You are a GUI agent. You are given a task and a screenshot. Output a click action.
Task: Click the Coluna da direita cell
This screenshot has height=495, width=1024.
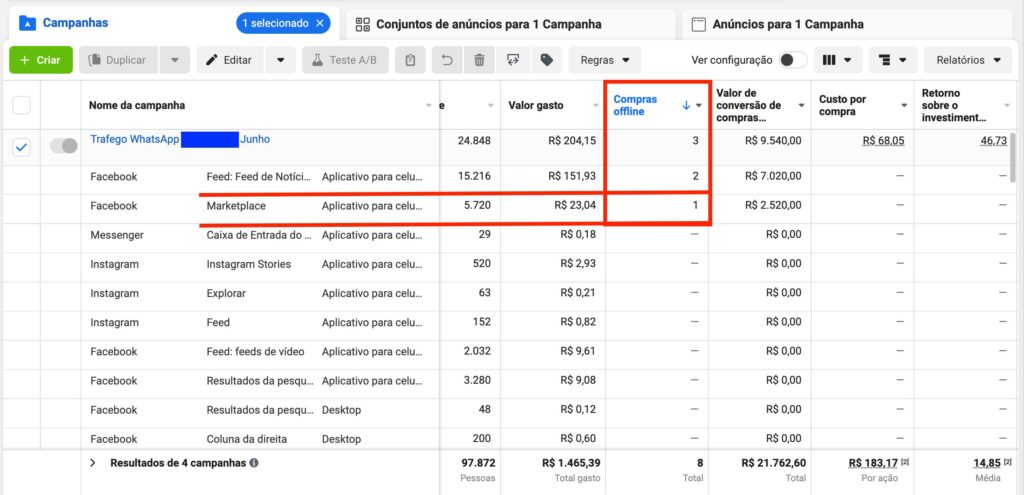(246, 439)
